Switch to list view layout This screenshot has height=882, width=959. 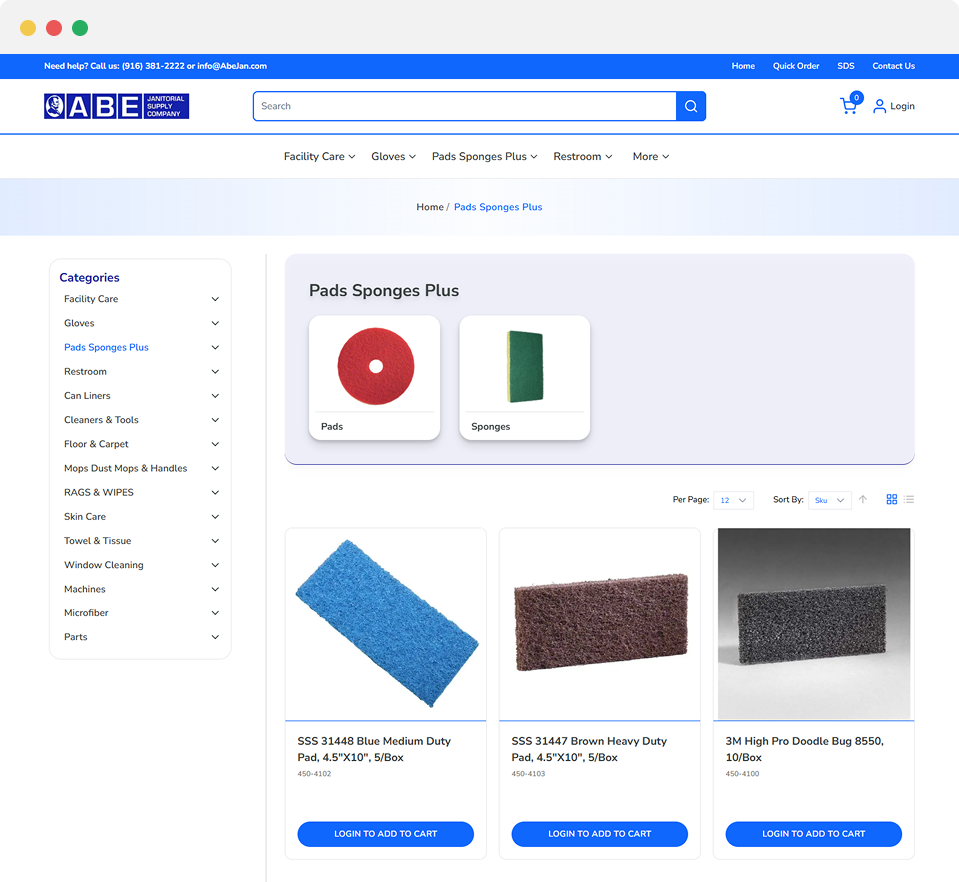(909, 499)
